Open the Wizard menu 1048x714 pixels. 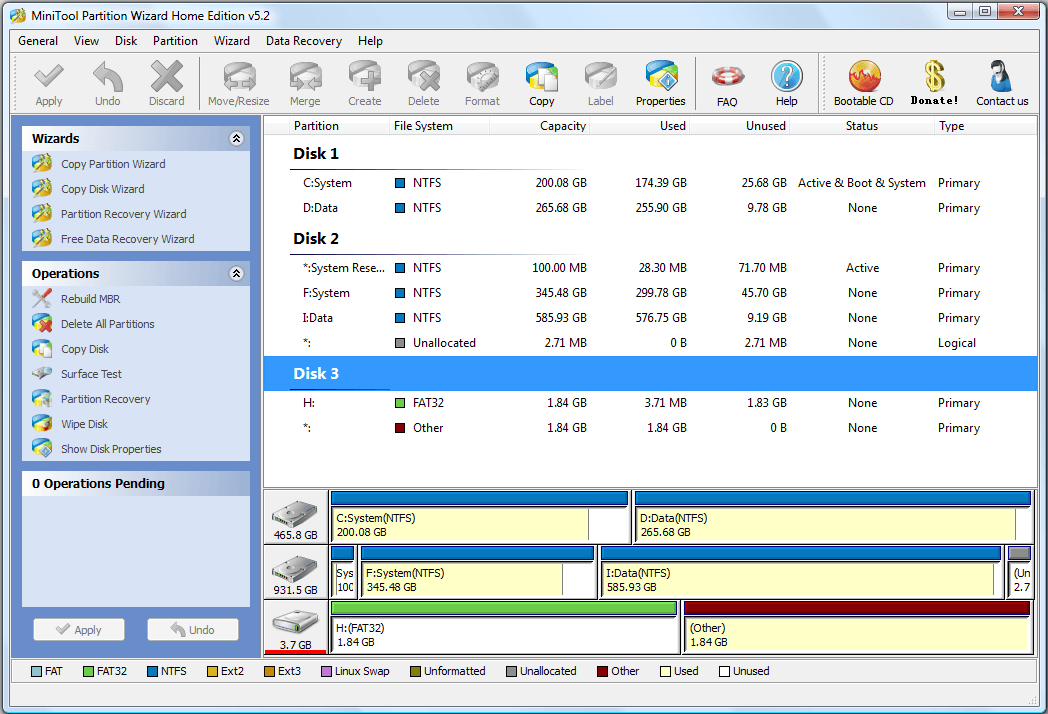pos(232,41)
